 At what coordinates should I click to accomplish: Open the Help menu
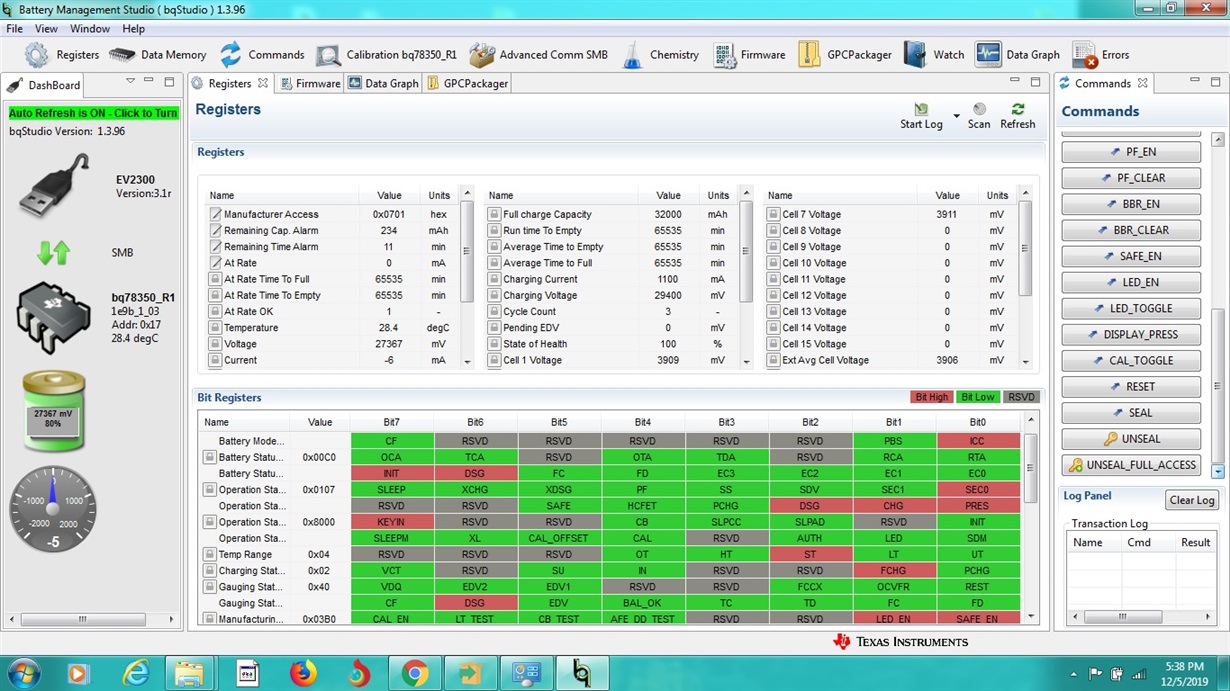(x=133, y=29)
